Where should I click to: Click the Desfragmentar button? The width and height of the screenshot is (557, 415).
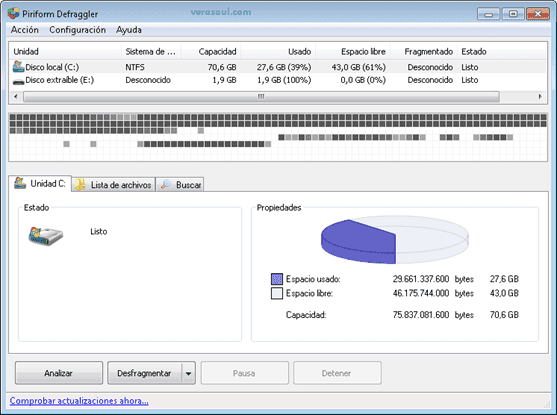pyautogui.click(x=144, y=373)
